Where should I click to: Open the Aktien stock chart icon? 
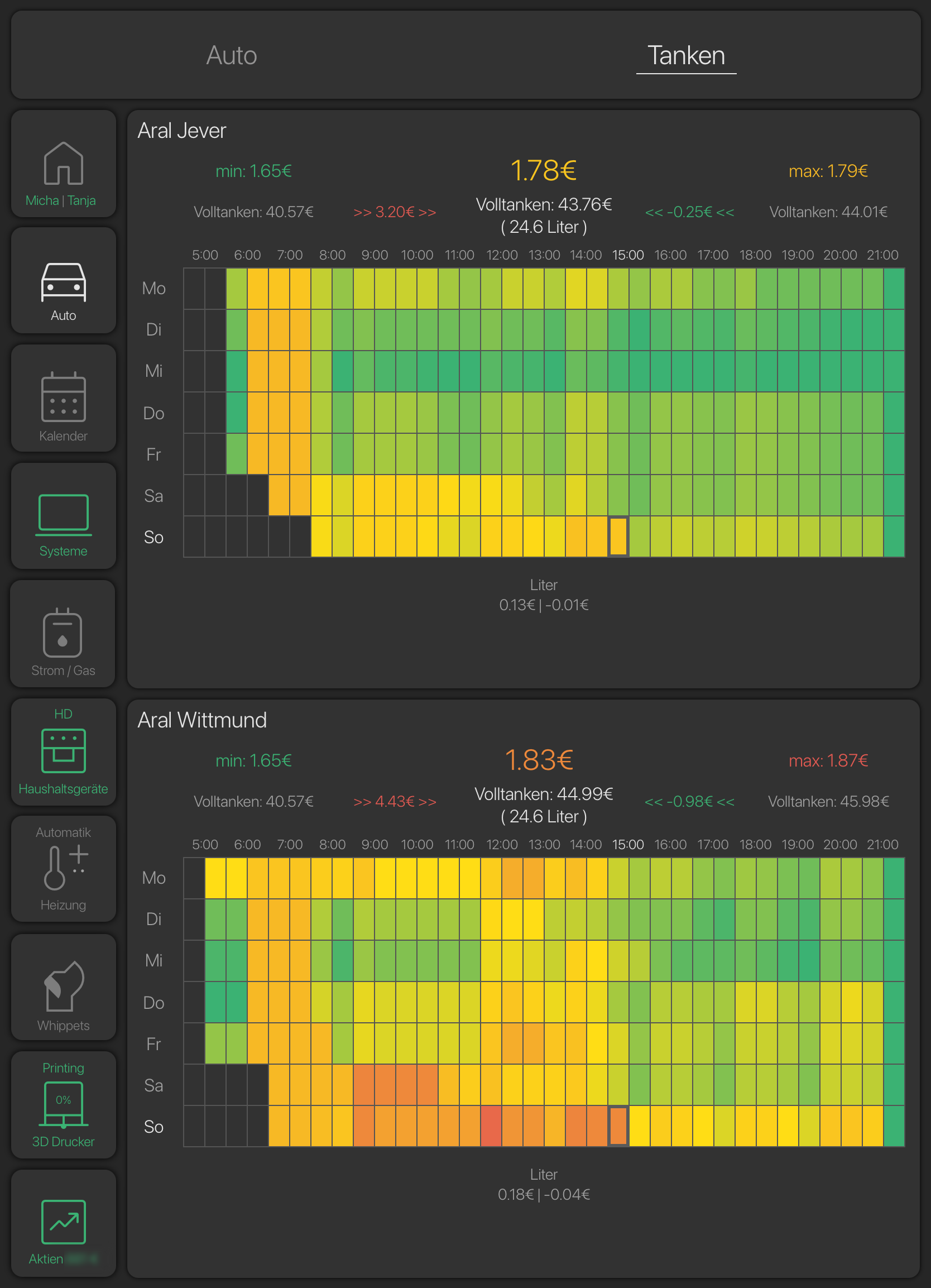[x=63, y=1222]
